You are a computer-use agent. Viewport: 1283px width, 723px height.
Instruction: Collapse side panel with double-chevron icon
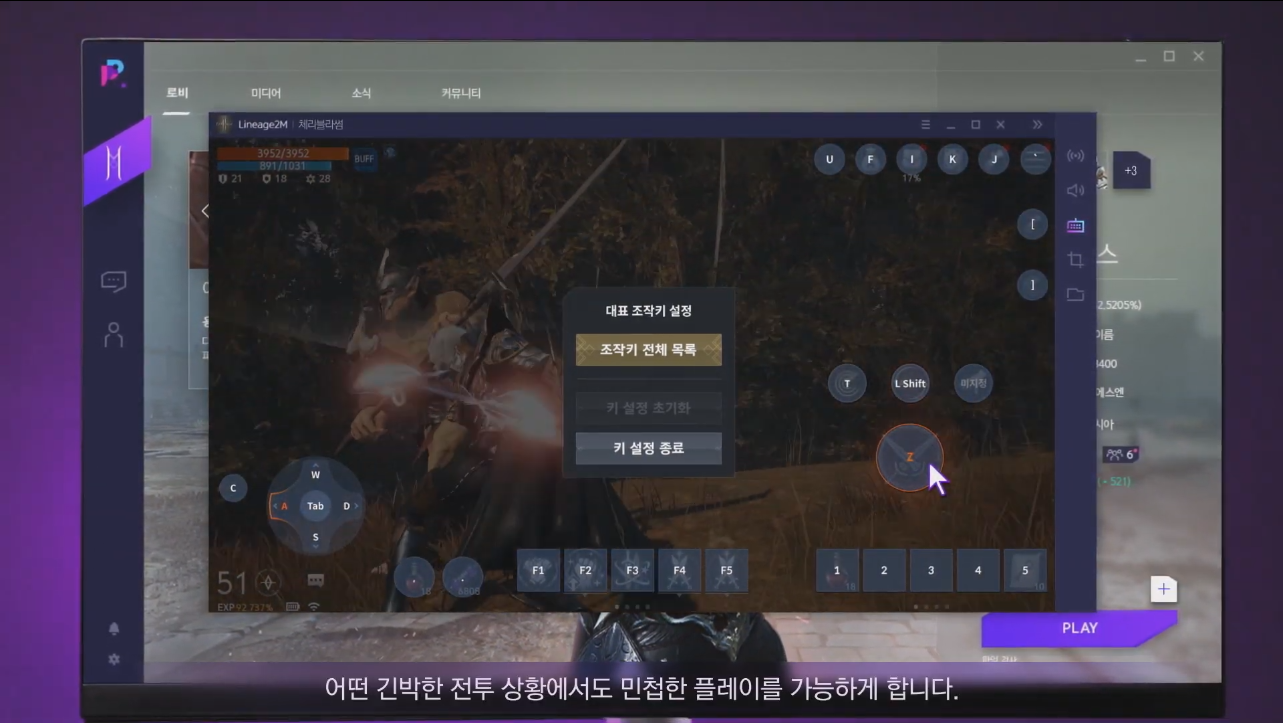1037,125
